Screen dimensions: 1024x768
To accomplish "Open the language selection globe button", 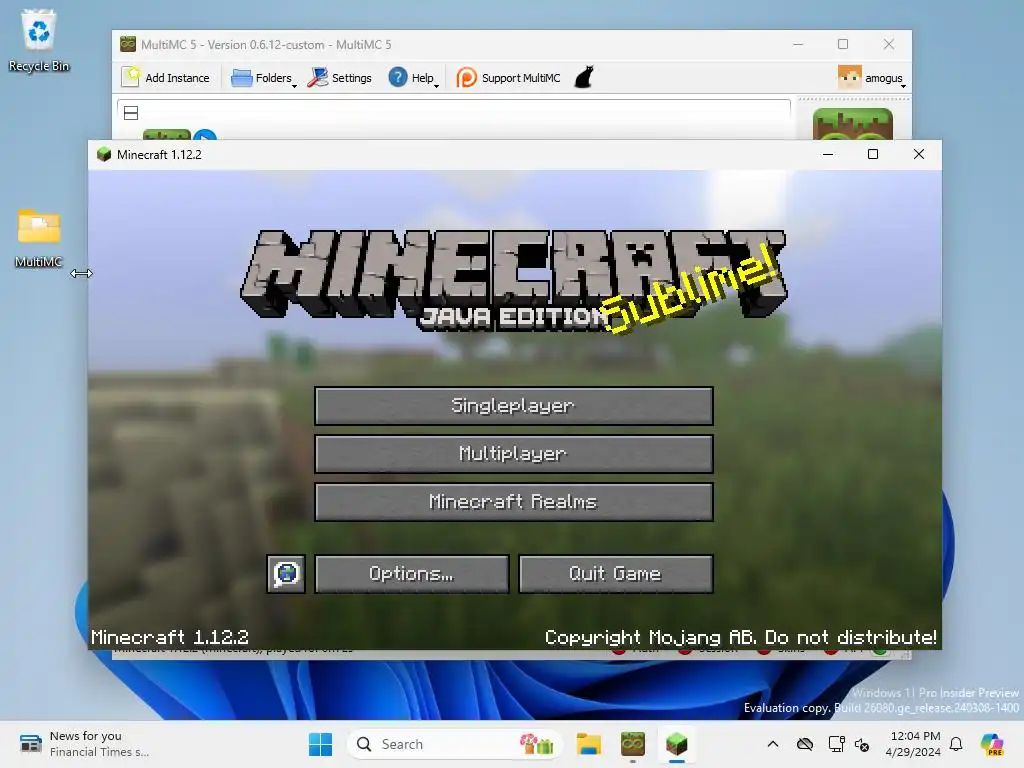I will click(286, 574).
